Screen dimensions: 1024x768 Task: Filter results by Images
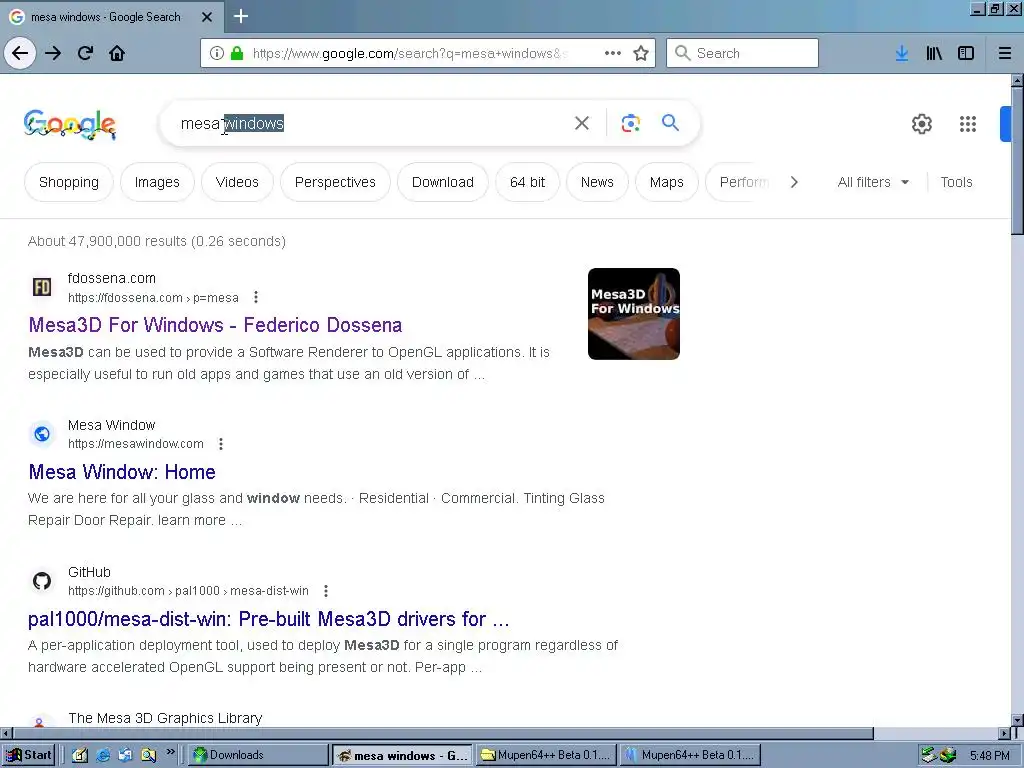click(157, 182)
